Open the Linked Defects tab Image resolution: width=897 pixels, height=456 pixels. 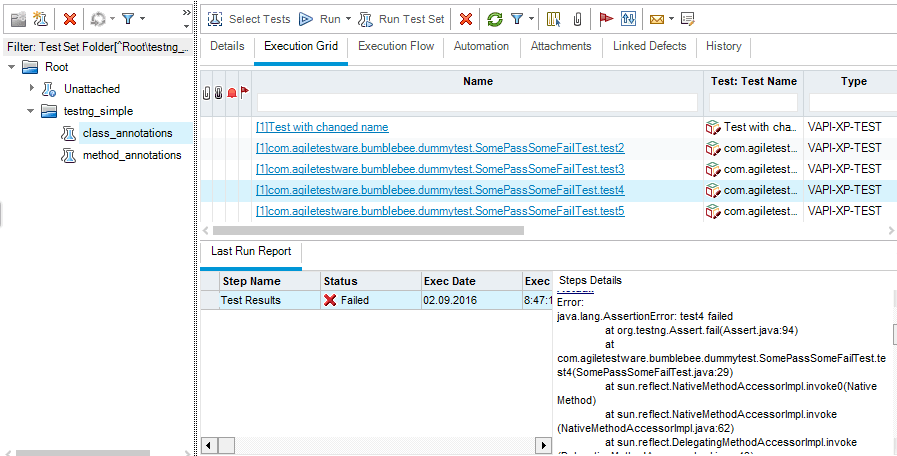coord(649,46)
